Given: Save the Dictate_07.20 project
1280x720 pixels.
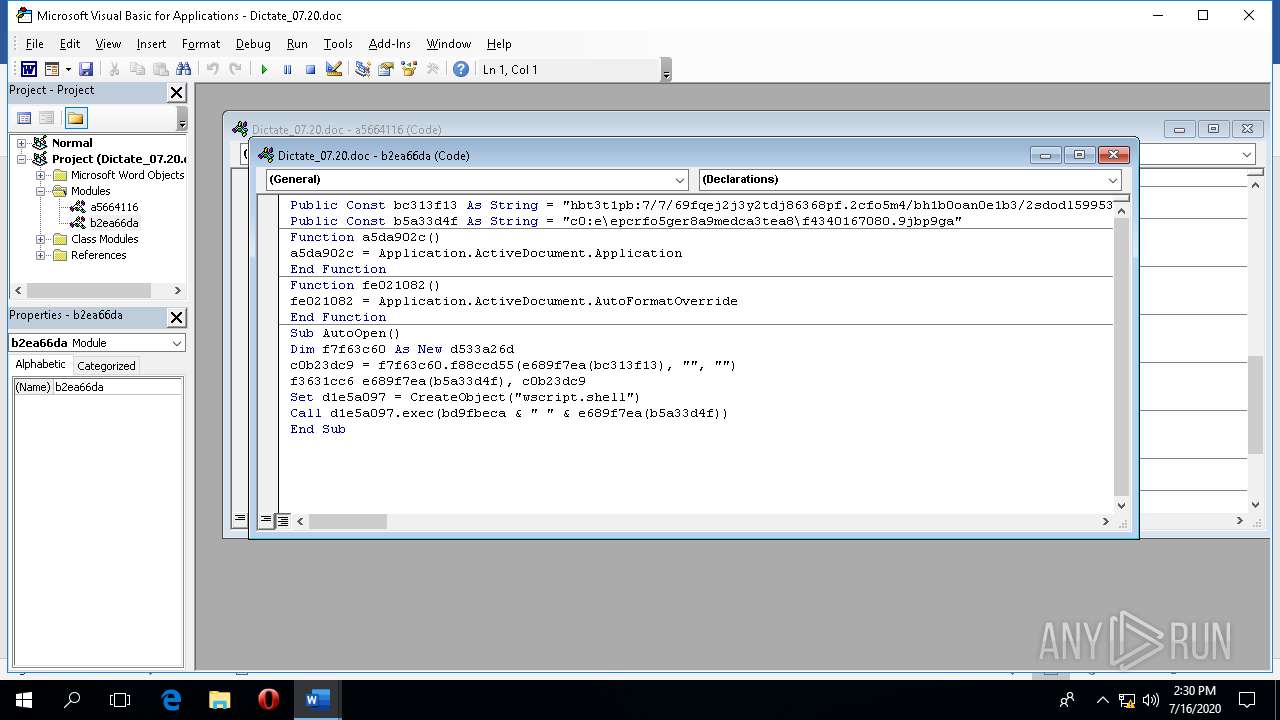Looking at the screenshot, I should pos(86,69).
